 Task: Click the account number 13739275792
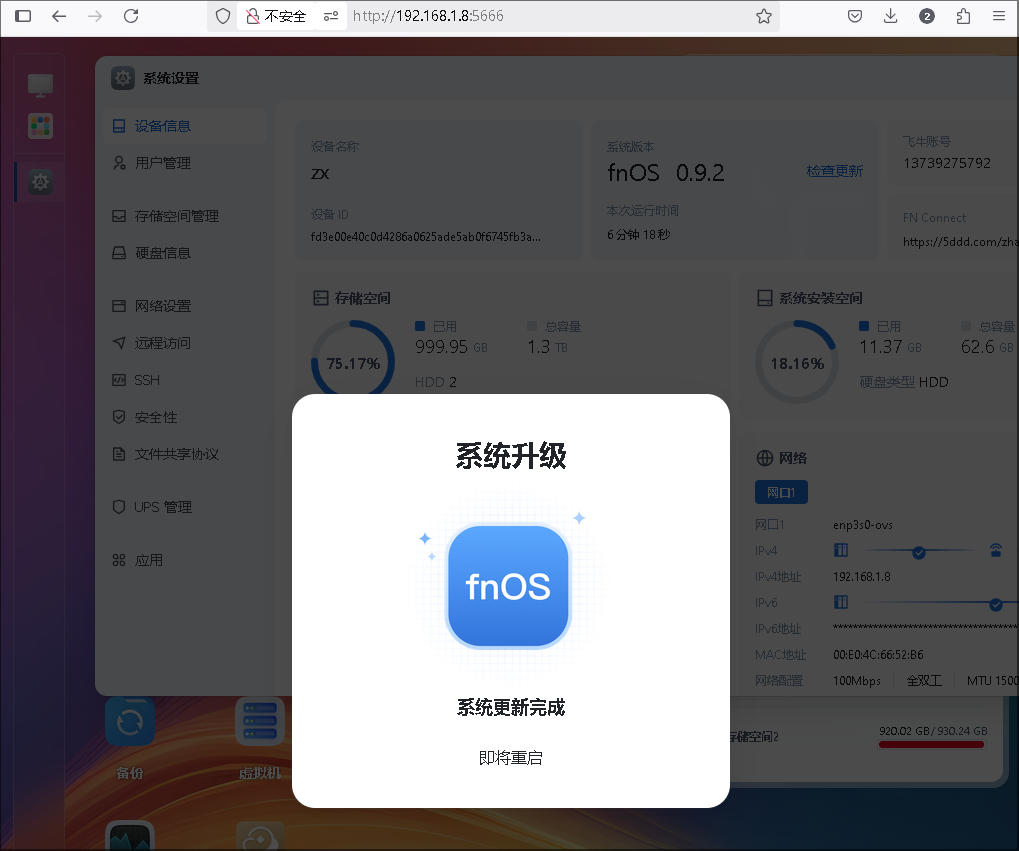click(x=947, y=163)
